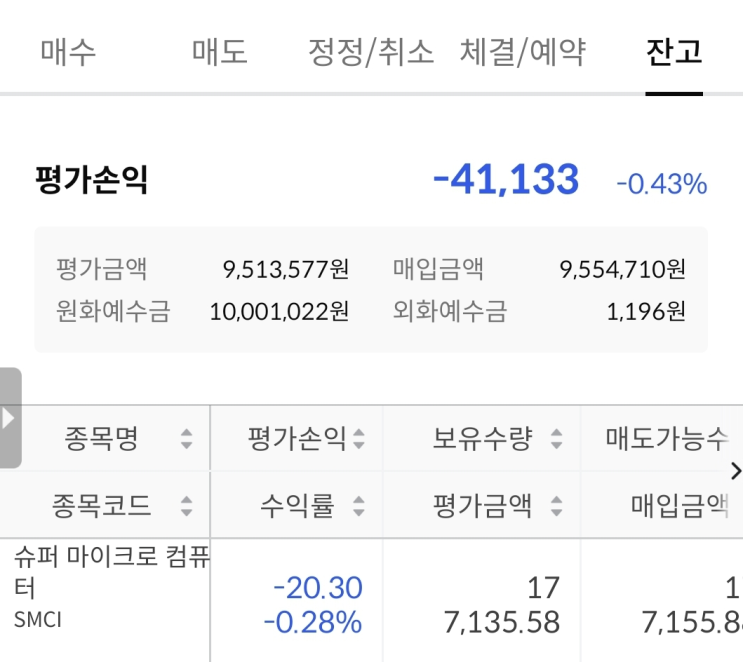Viewport: 743px width, 662px height.
Task: Click the 평가손익 column sort arrows
Action: pos(359,438)
